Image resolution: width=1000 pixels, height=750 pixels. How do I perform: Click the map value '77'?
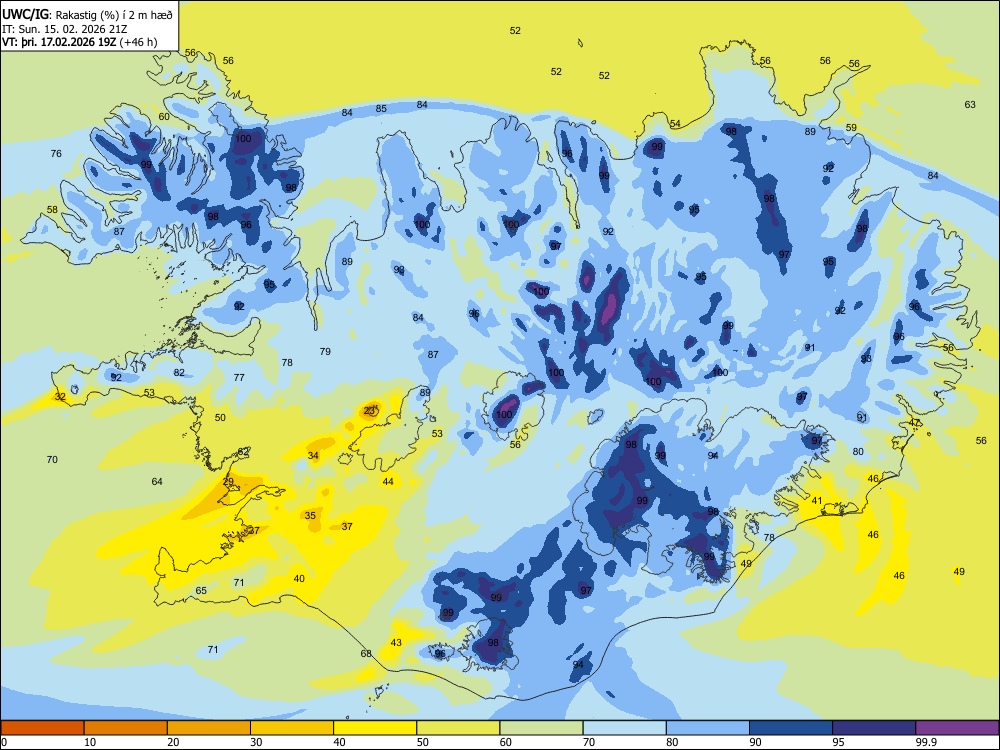coord(239,378)
